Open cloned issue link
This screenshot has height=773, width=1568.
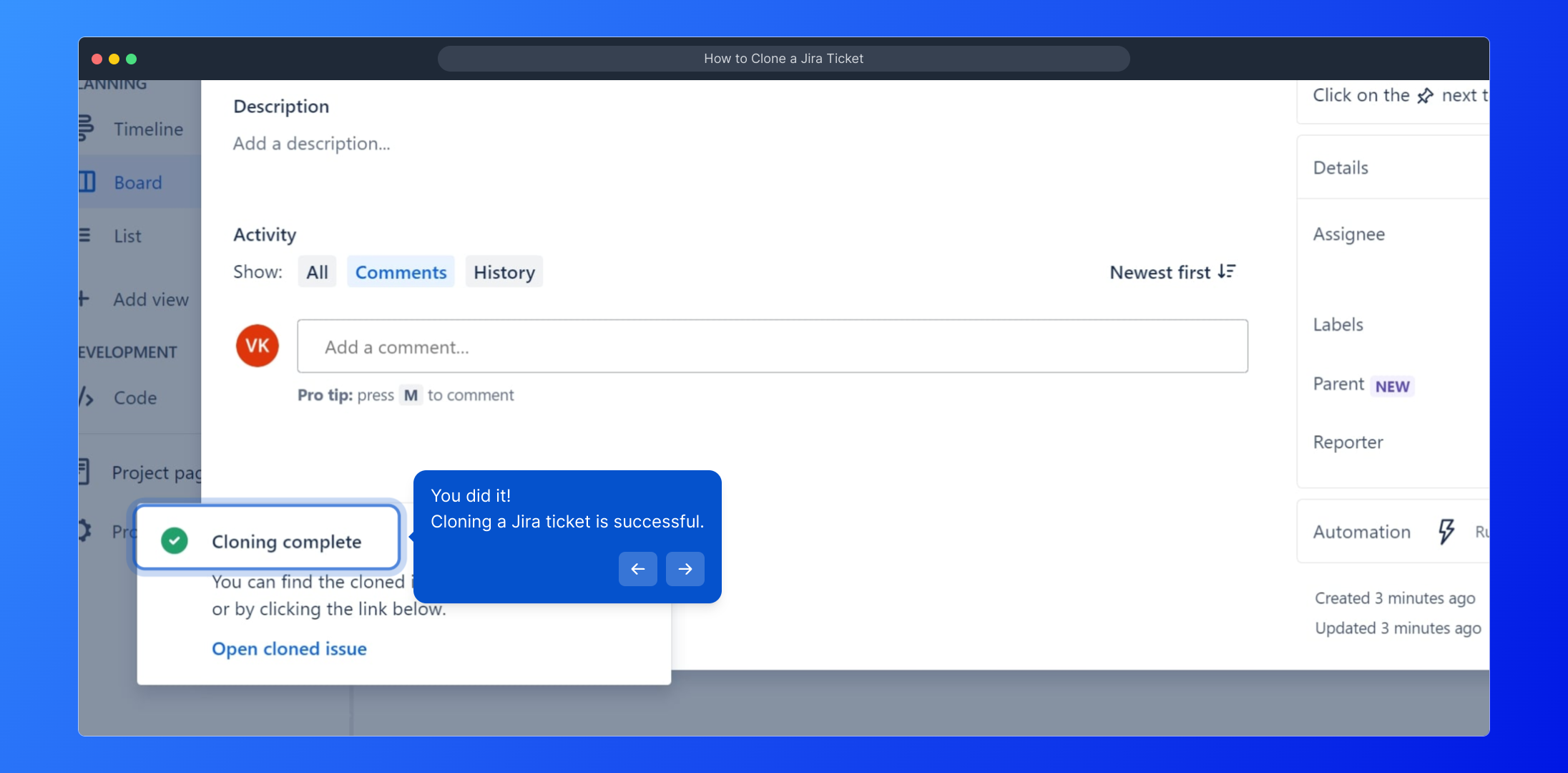tap(289, 648)
